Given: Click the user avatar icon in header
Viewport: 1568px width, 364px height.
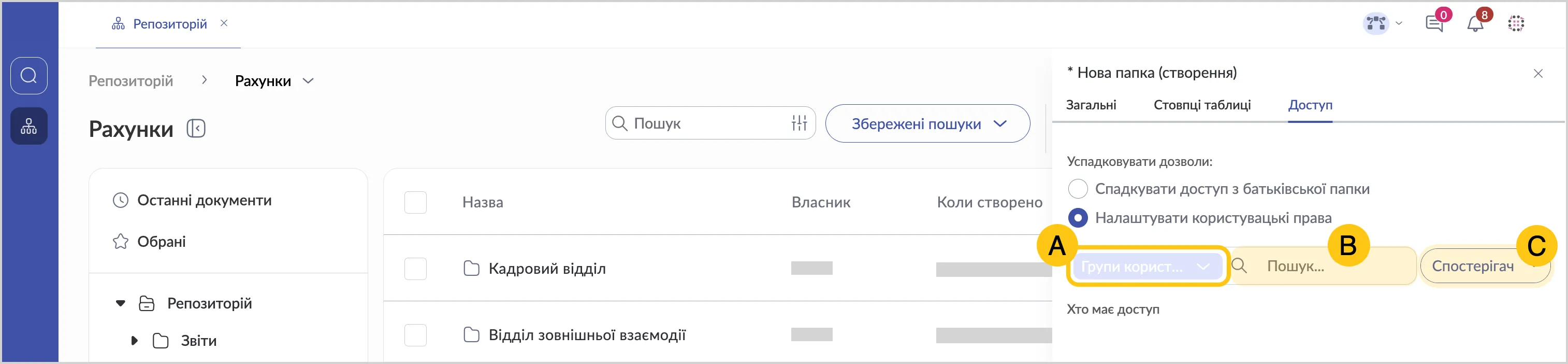Looking at the screenshot, I should click(x=1376, y=24).
